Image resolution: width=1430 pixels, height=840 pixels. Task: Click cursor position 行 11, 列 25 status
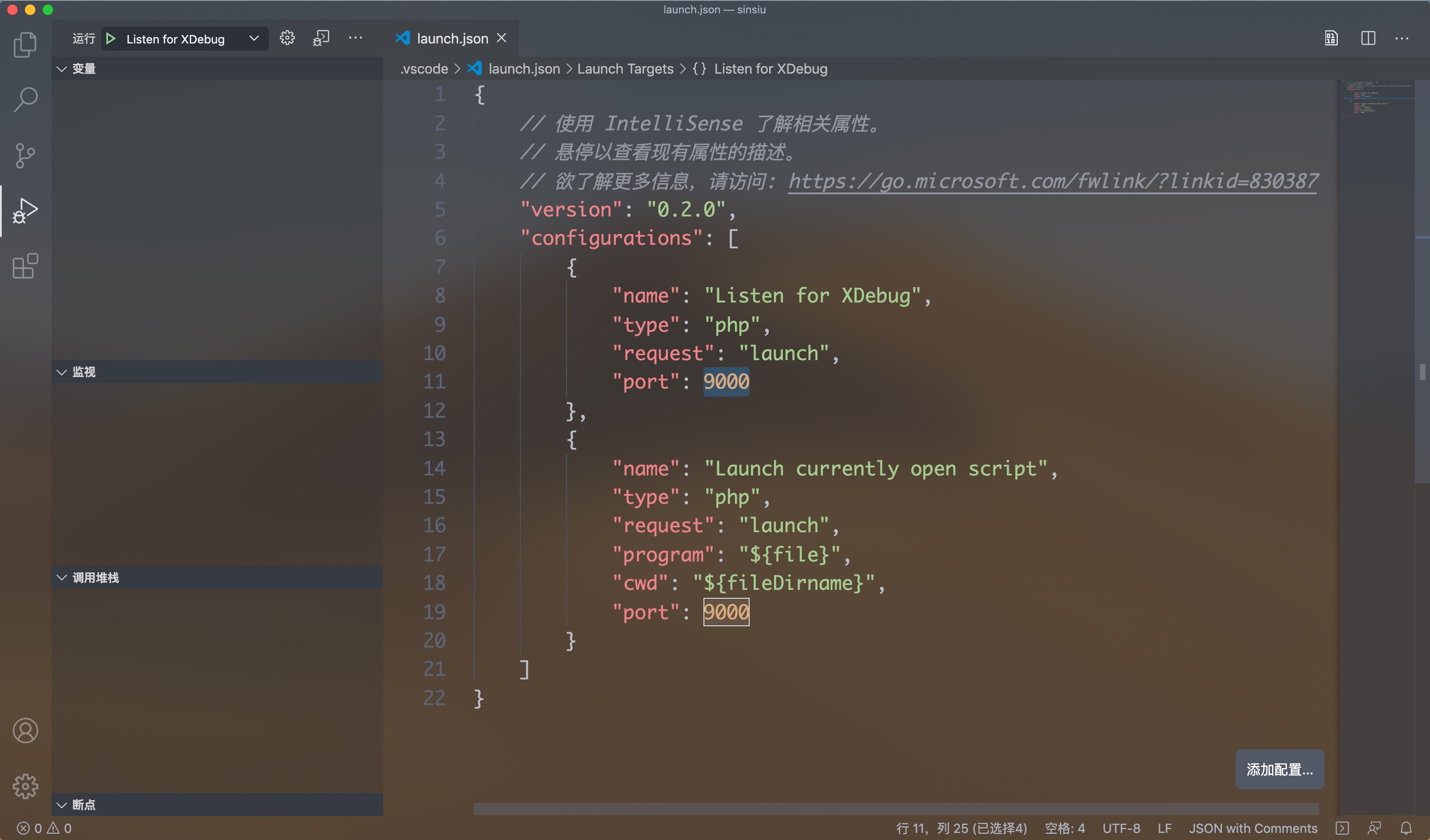[961, 828]
